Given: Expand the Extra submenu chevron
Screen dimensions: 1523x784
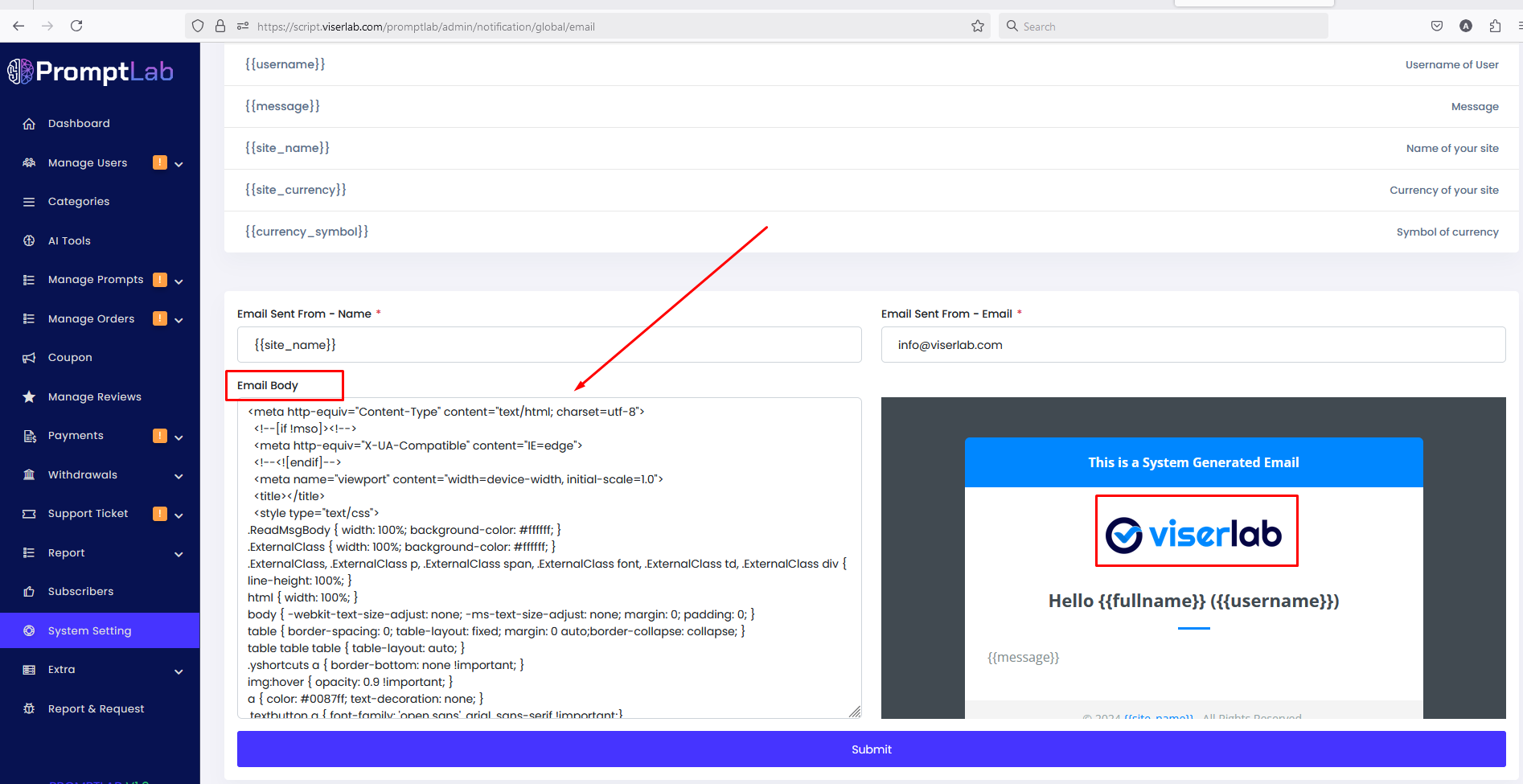Looking at the screenshot, I should point(179,671).
